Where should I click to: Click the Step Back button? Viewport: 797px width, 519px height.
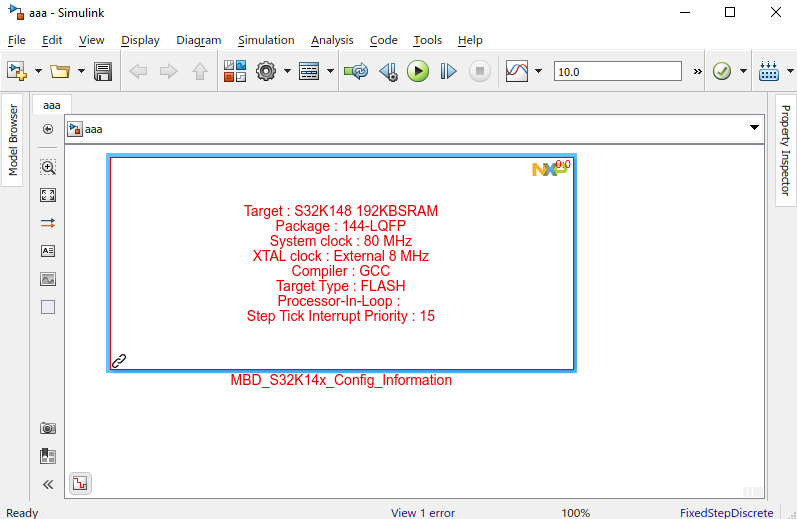pyautogui.click(x=388, y=71)
